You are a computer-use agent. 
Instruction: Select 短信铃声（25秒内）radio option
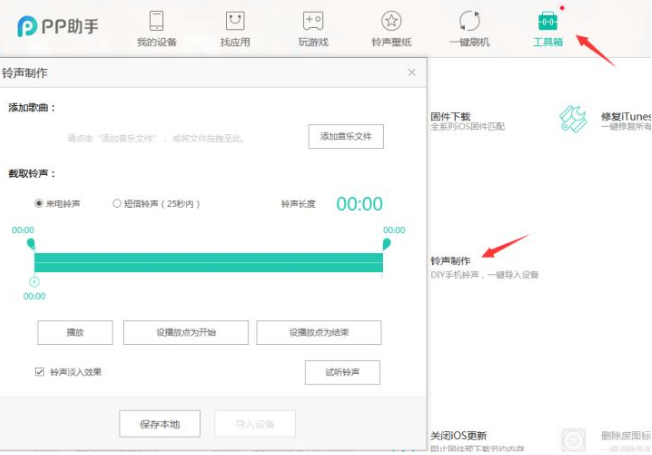point(117,203)
